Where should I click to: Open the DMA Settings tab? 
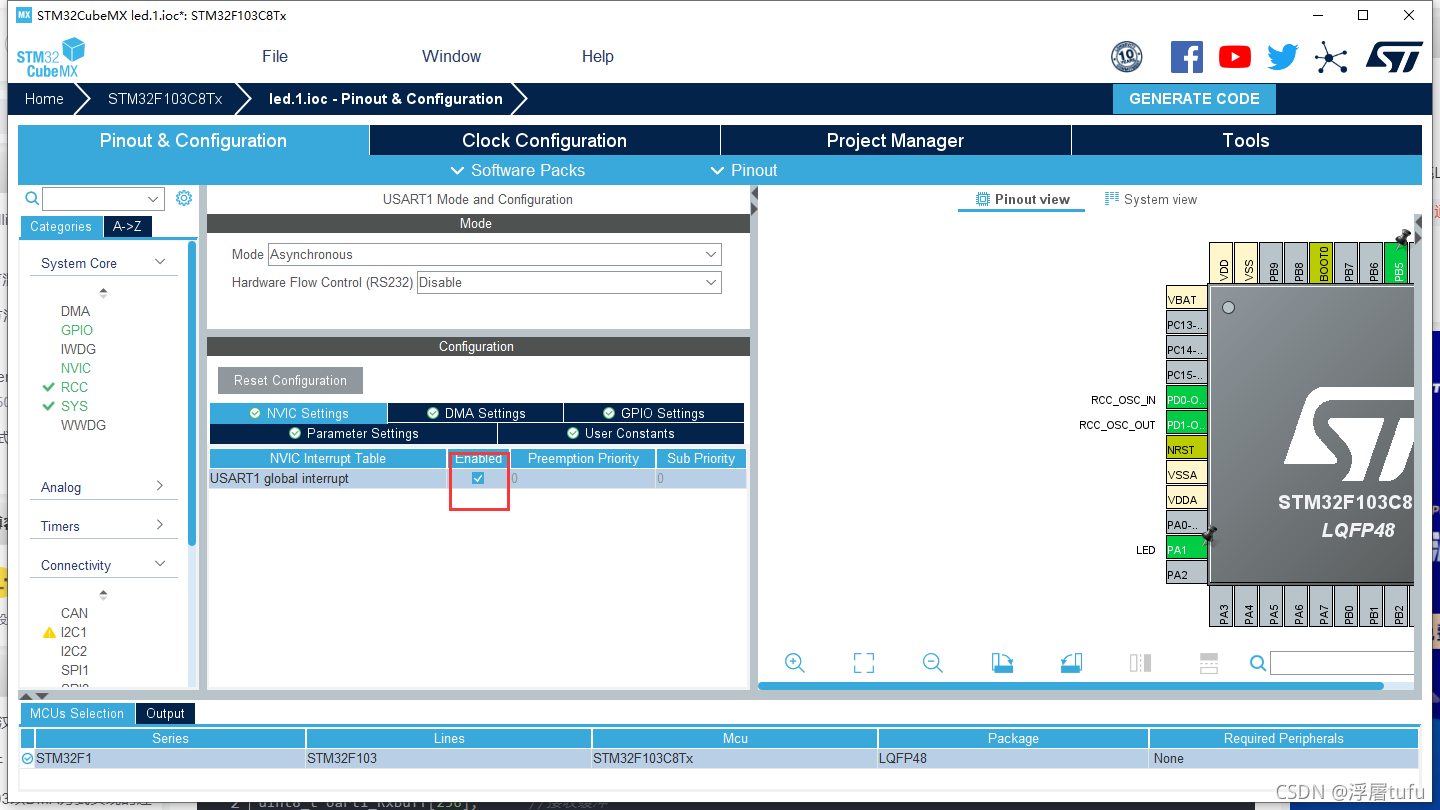(x=475, y=413)
